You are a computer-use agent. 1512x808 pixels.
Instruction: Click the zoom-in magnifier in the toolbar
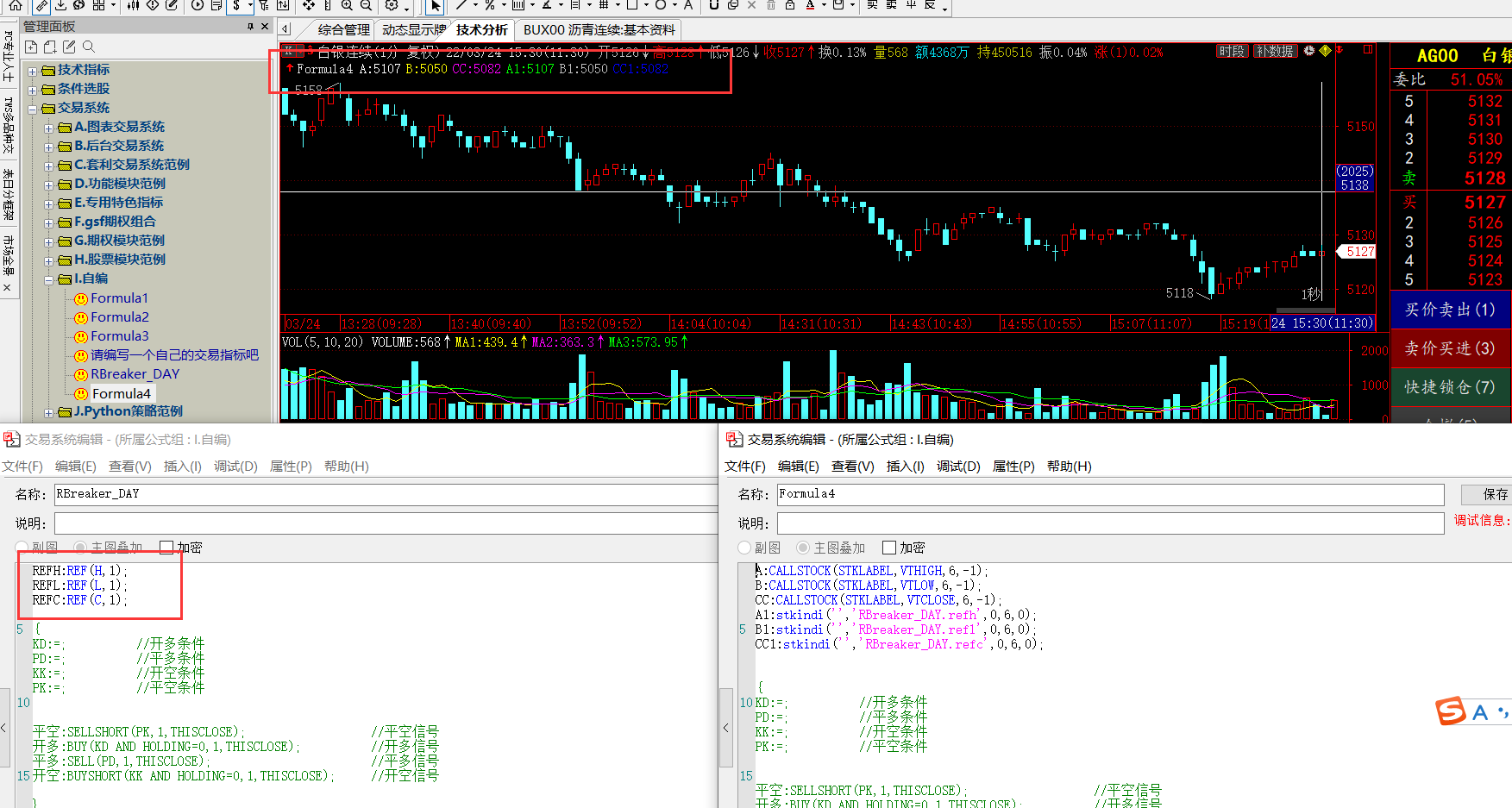click(x=347, y=5)
